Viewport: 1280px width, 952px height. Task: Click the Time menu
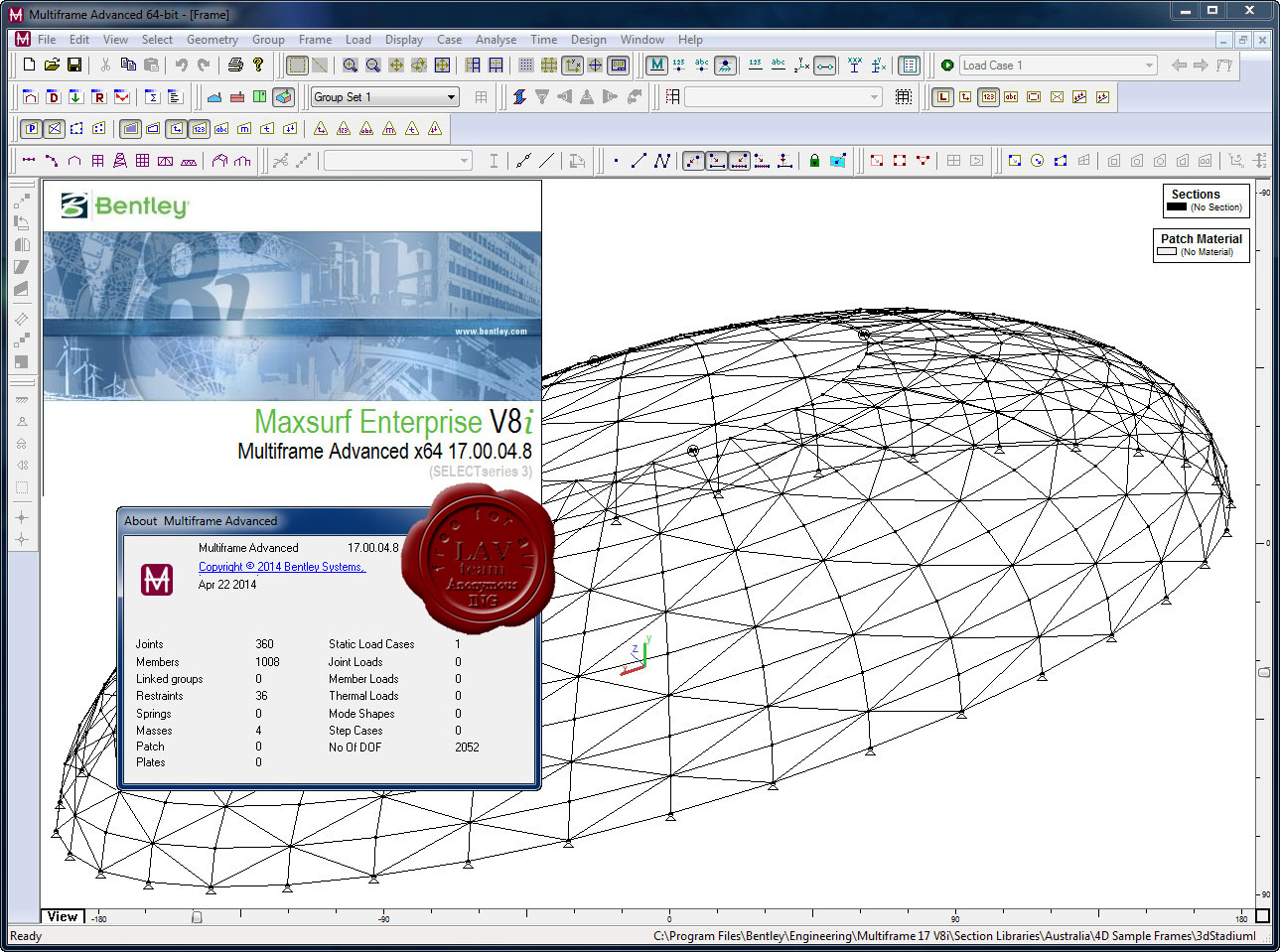click(x=543, y=40)
